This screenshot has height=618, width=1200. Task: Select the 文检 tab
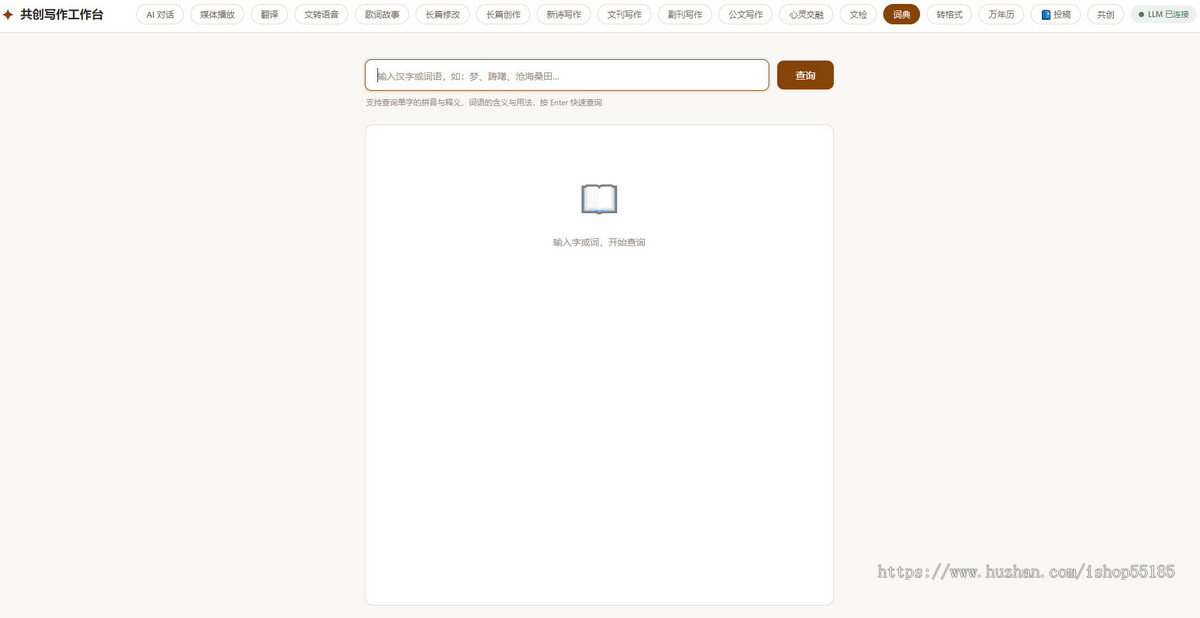point(859,15)
